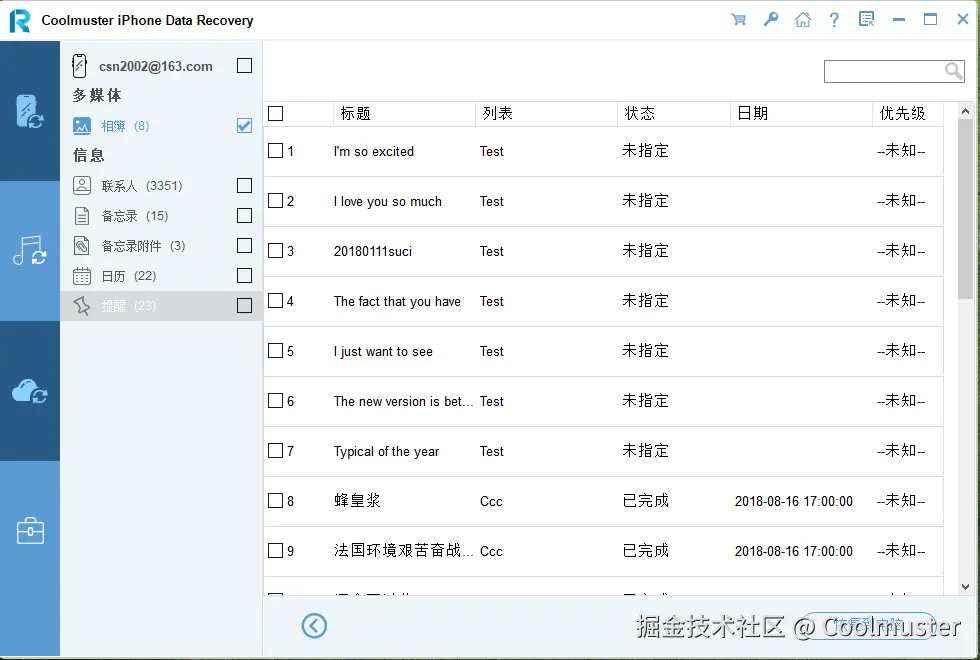Click the csn2002@163.com account label

156,66
